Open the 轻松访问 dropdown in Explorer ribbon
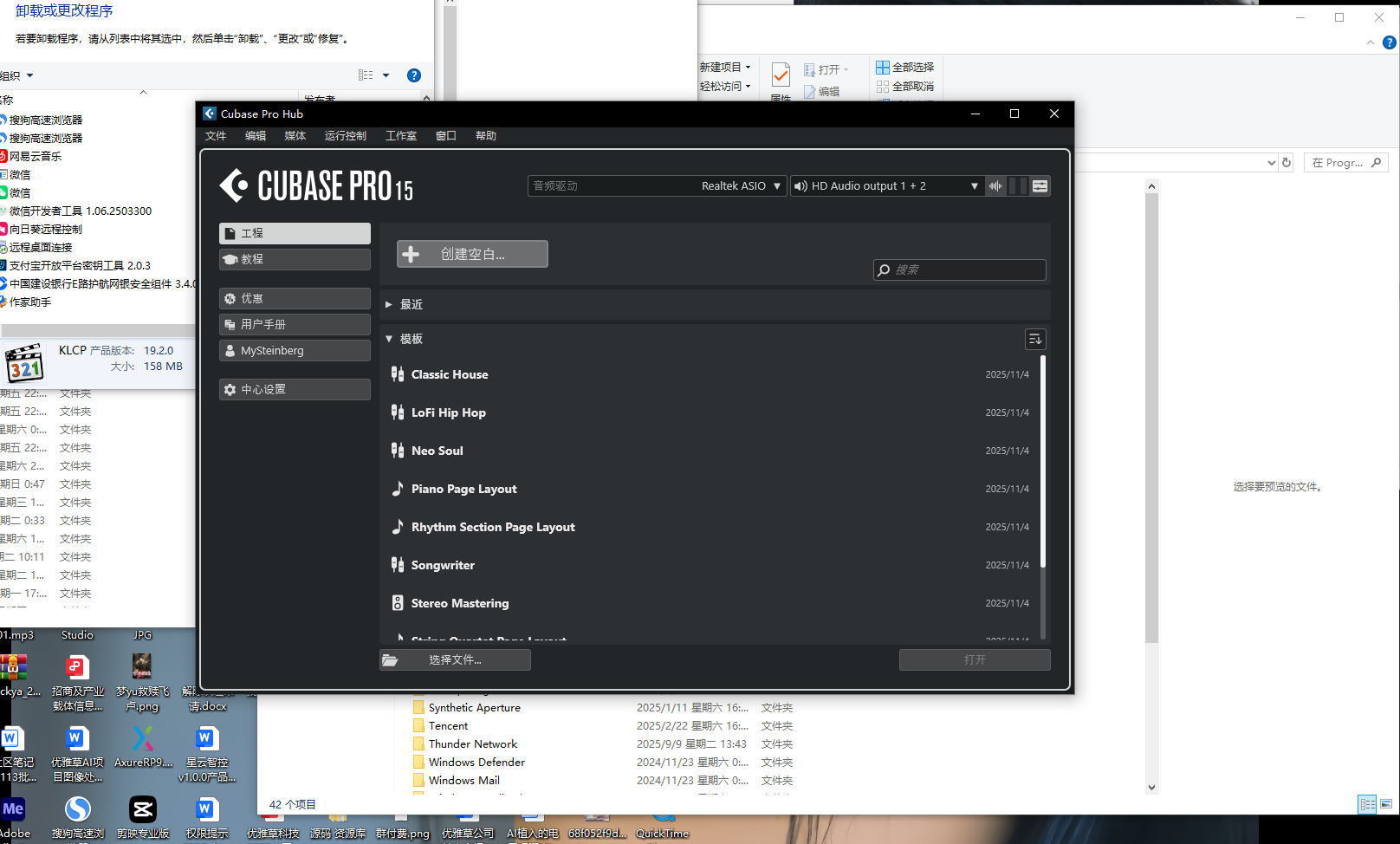Screen dimensions: 1400x844 (725, 87)
